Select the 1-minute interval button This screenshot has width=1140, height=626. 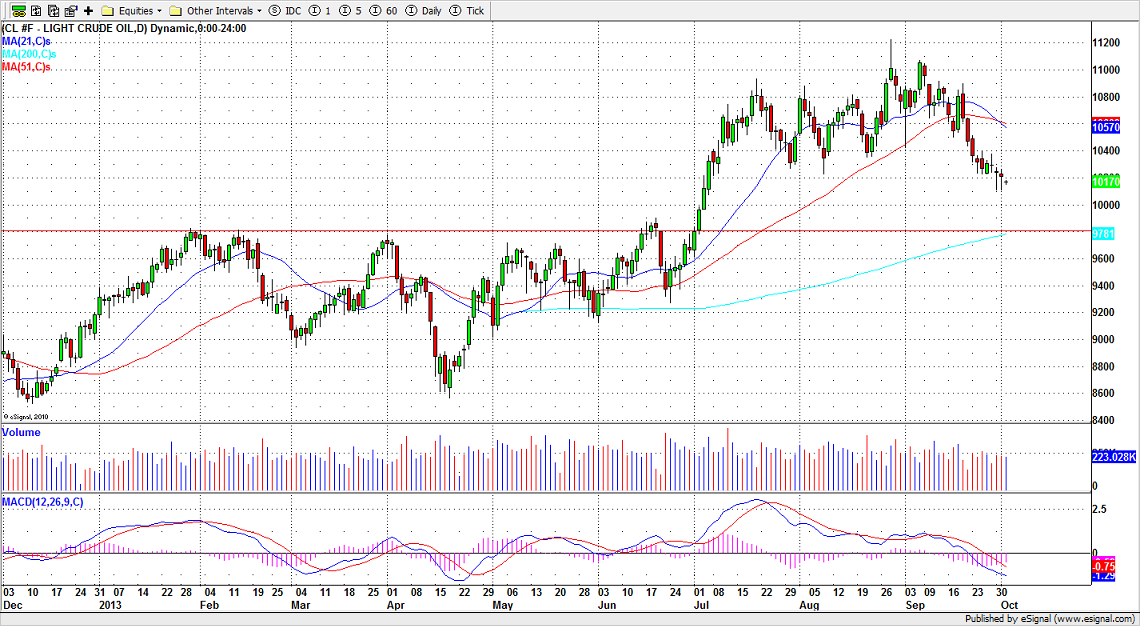(x=321, y=11)
